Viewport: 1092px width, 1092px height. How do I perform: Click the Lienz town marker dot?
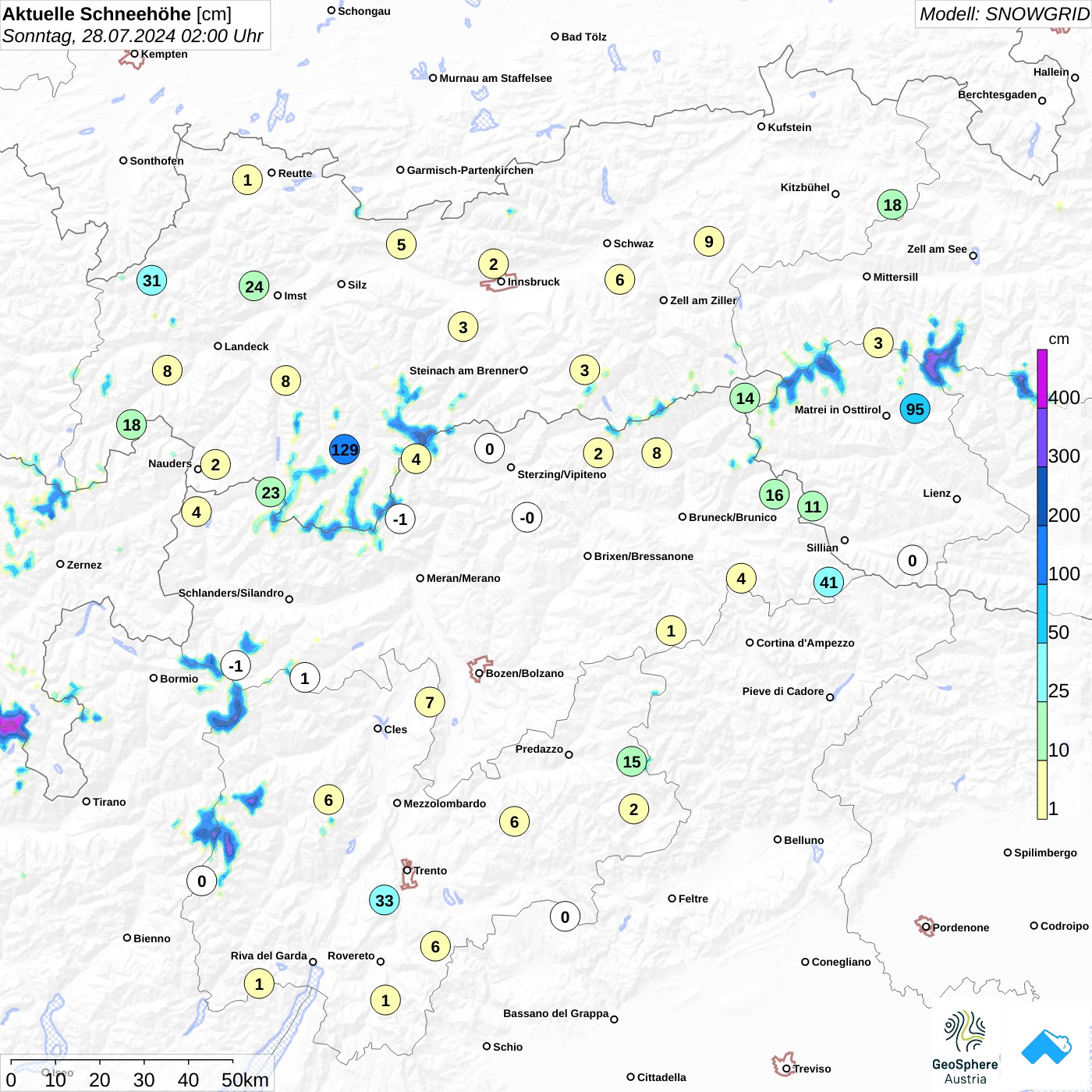(x=957, y=499)
